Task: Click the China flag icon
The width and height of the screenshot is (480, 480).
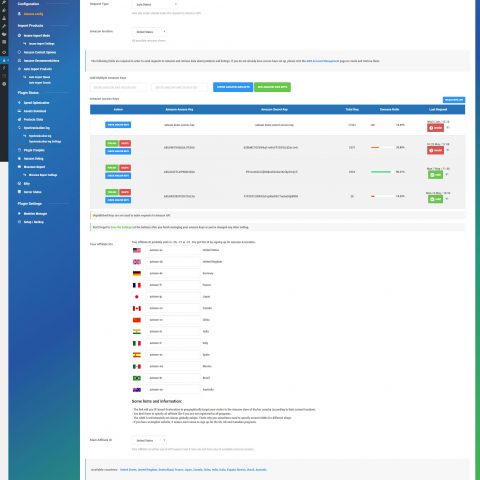Action: (x=137, y=320)
